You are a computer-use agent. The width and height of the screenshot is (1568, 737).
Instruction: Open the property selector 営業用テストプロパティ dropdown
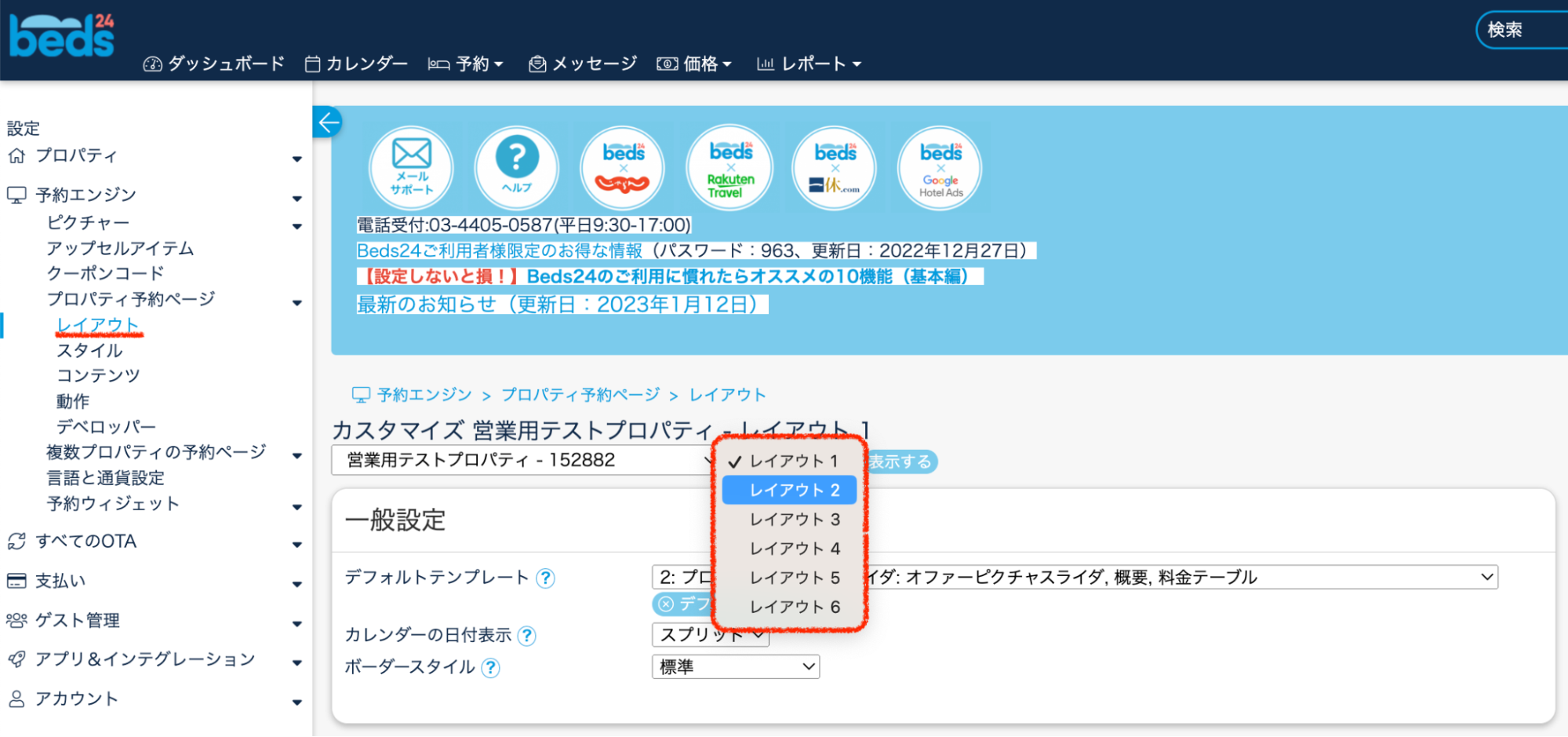522,460
